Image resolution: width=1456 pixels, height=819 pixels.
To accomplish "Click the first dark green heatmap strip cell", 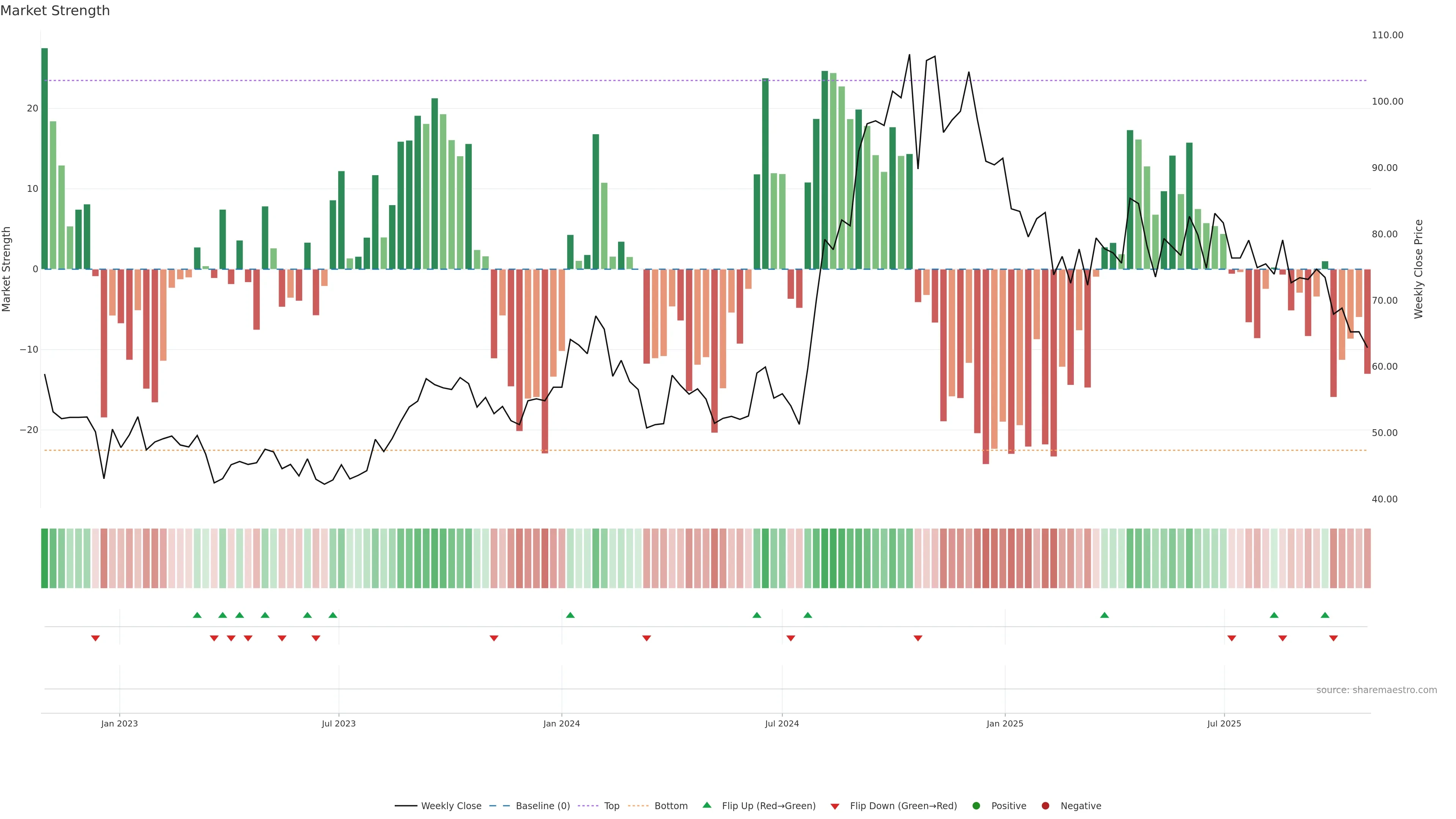I will 45,559.
